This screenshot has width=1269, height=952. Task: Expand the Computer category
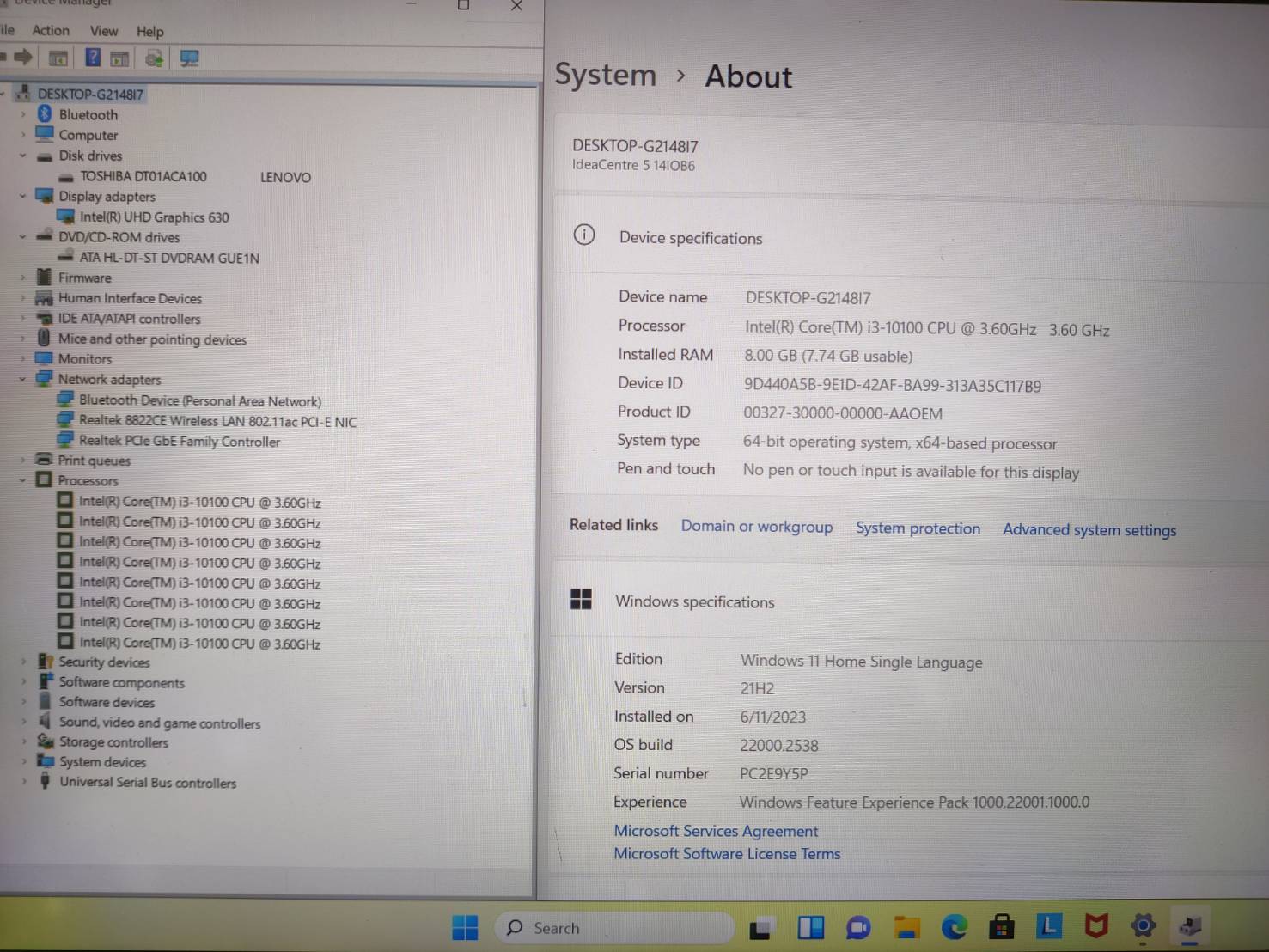tap(23, 135)
